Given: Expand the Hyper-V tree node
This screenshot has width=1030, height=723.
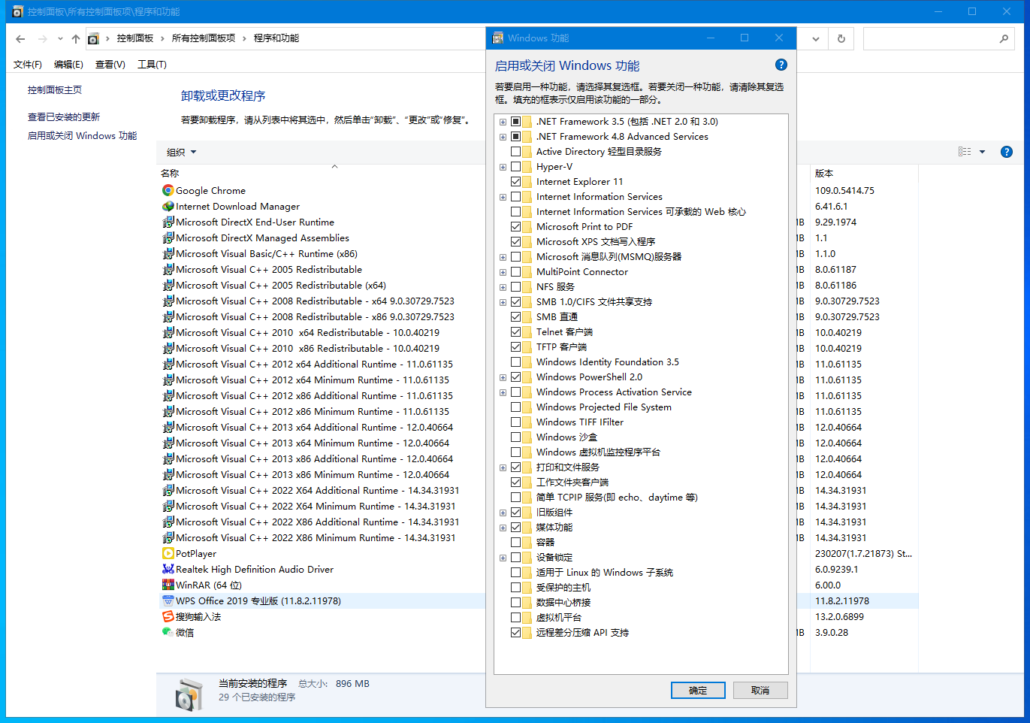Looking at the screenshot, I should pos(503,167).
